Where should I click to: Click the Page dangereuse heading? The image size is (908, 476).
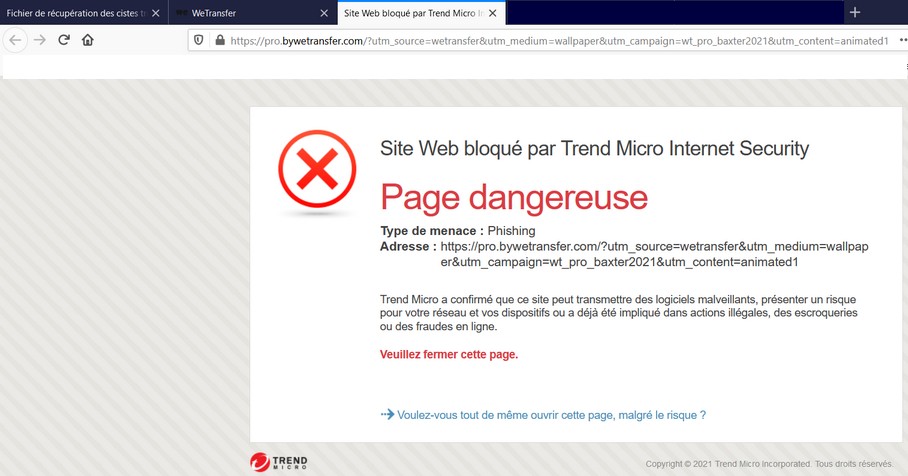[514, 197]
